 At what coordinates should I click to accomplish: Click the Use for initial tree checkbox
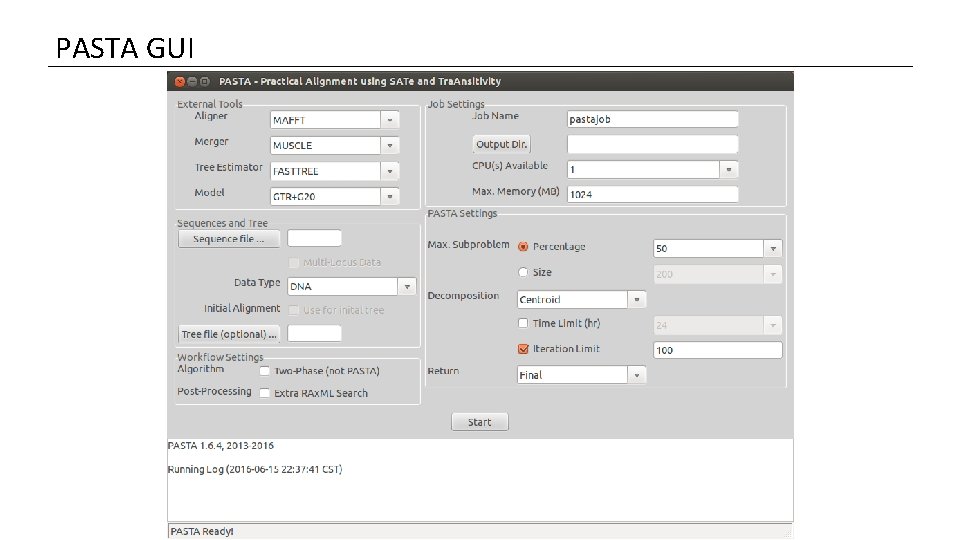tap(294, 310)
